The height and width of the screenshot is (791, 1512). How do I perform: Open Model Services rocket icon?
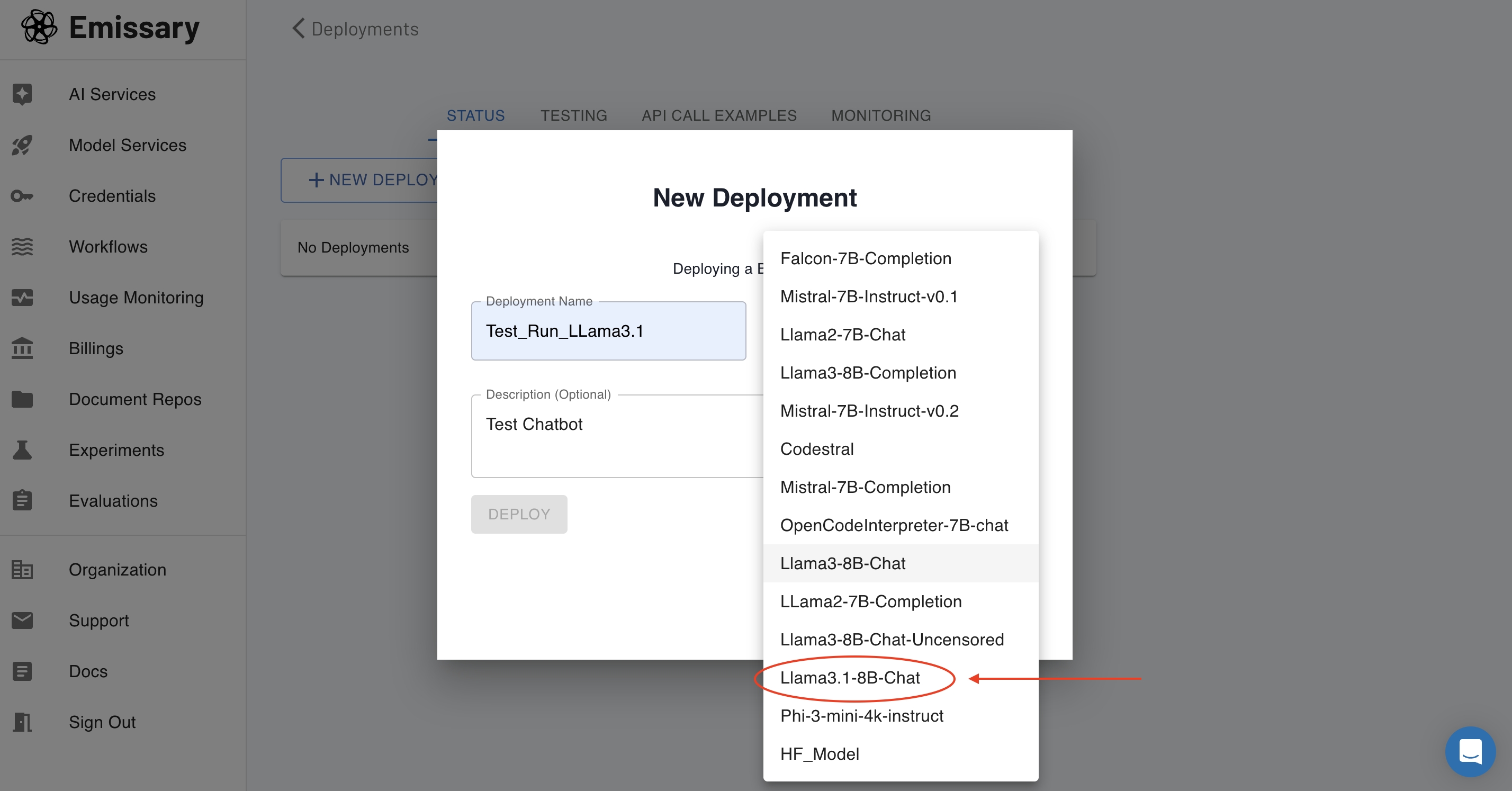22,145
